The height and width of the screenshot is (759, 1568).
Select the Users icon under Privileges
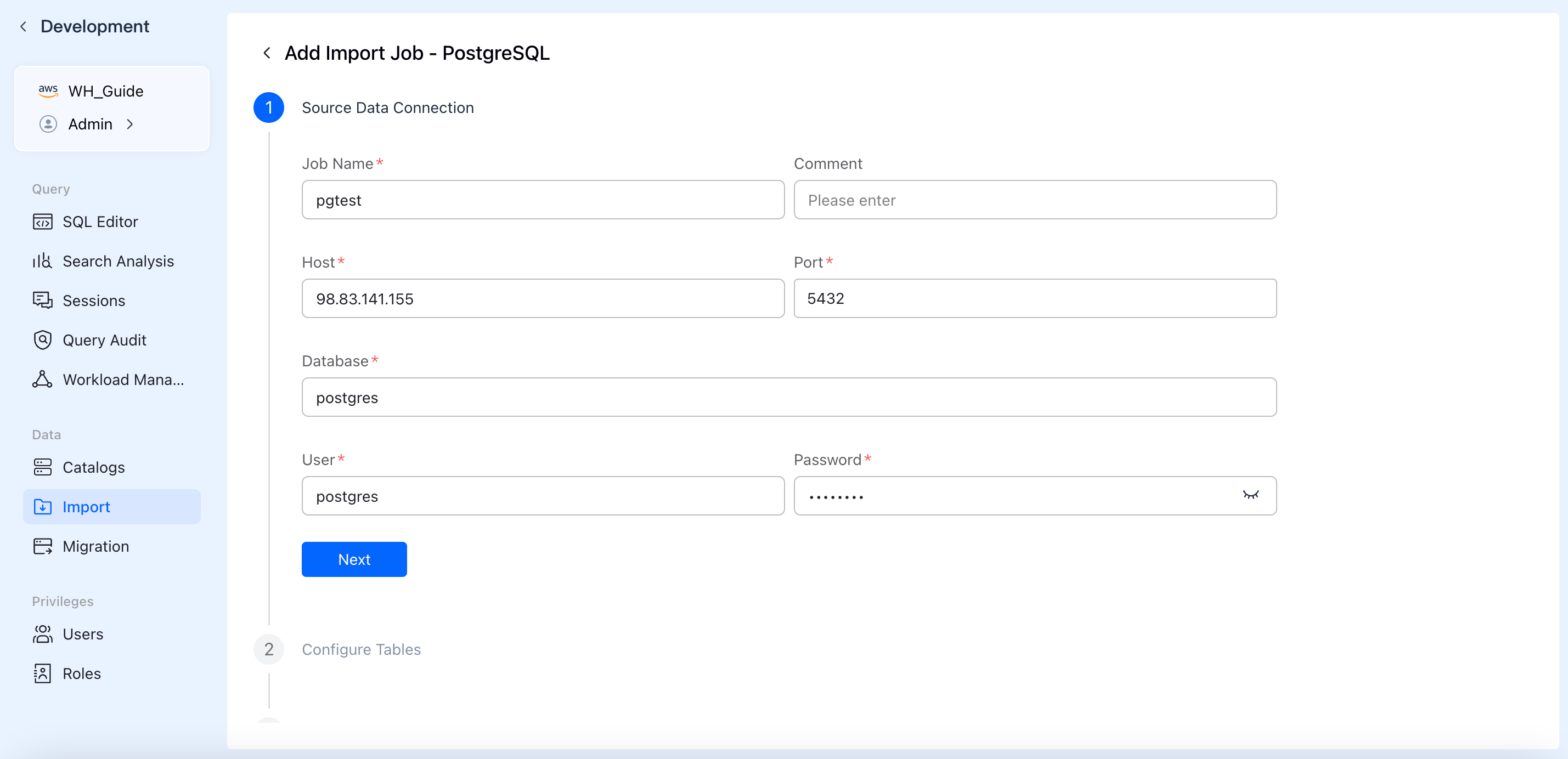point(41,633)
